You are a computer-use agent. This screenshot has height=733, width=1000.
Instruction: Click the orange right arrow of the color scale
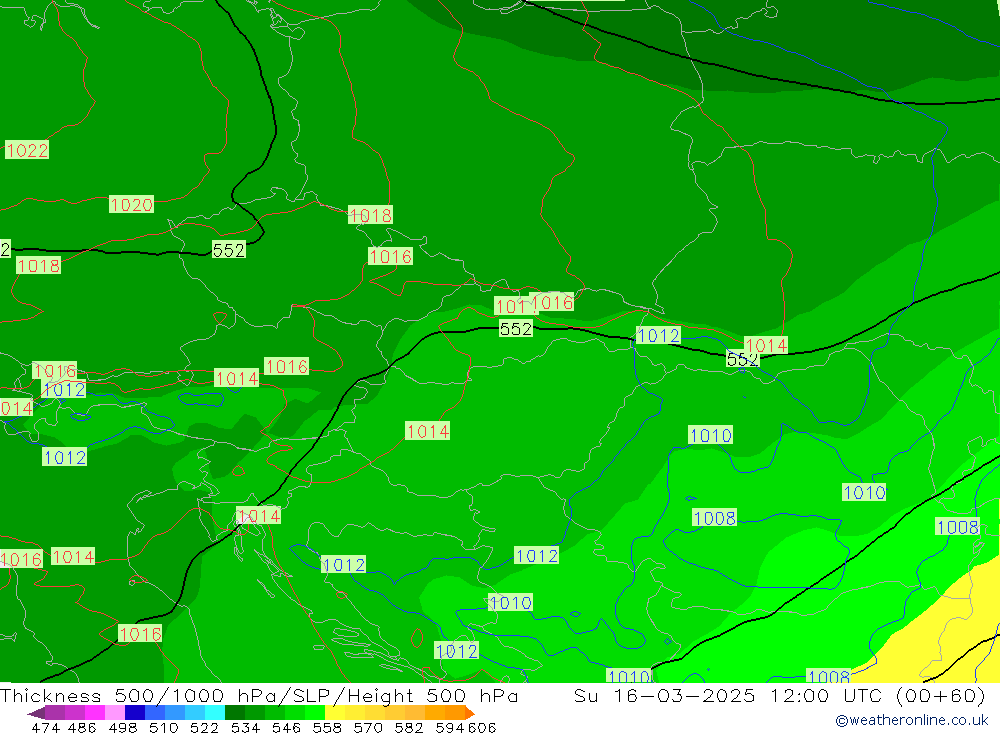[470, 713]
